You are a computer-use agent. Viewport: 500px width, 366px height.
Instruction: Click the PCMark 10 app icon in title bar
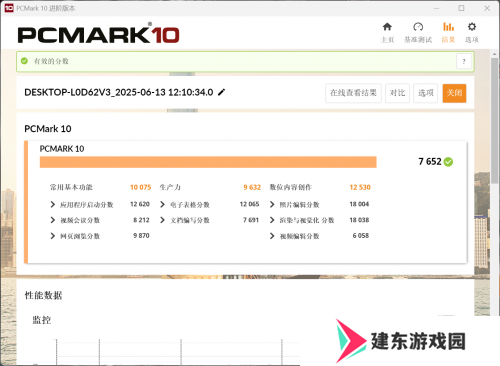pyautogui.click(x=9, y=8)
